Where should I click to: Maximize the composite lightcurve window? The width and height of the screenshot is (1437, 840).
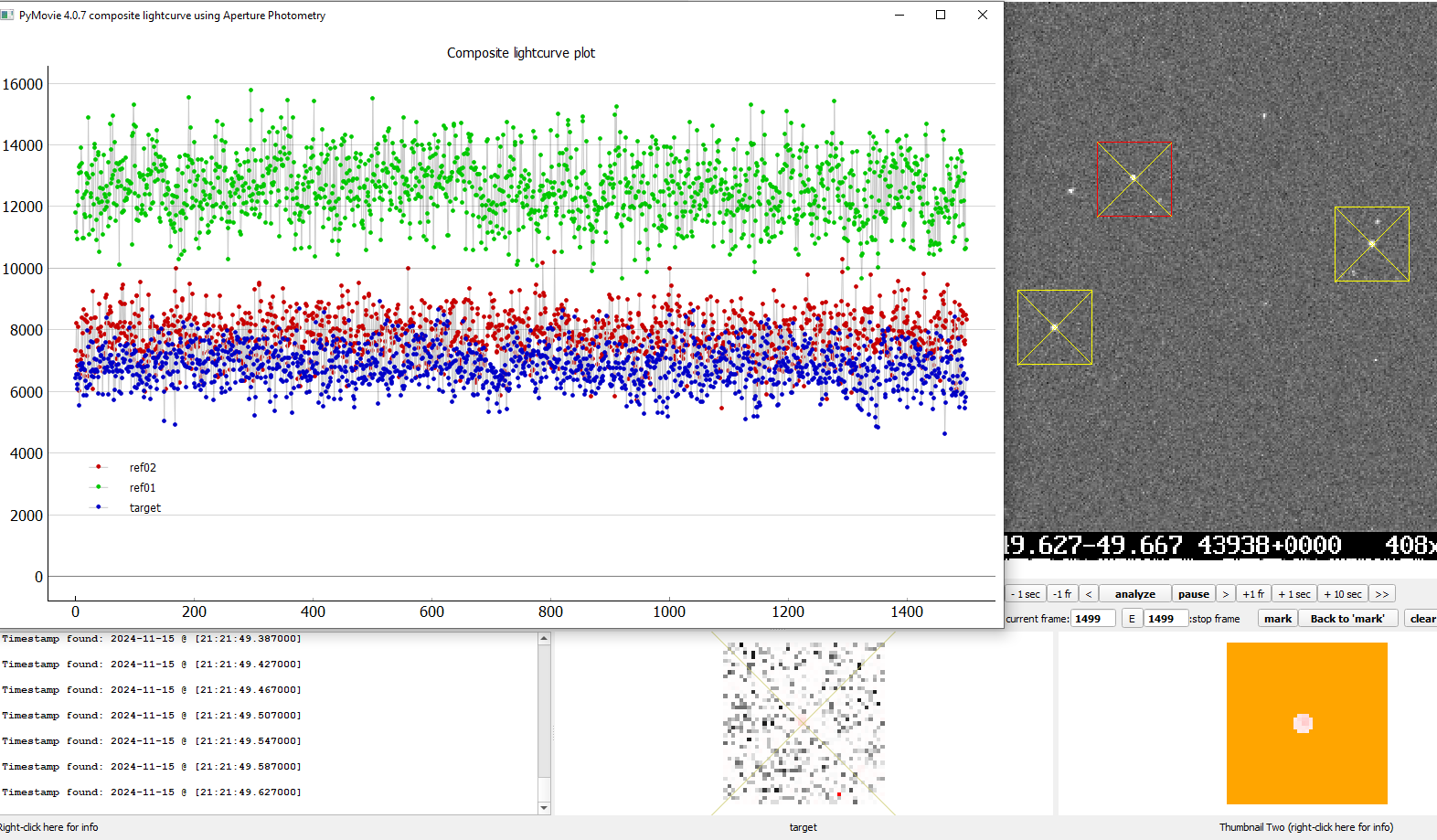click(941, 15)
